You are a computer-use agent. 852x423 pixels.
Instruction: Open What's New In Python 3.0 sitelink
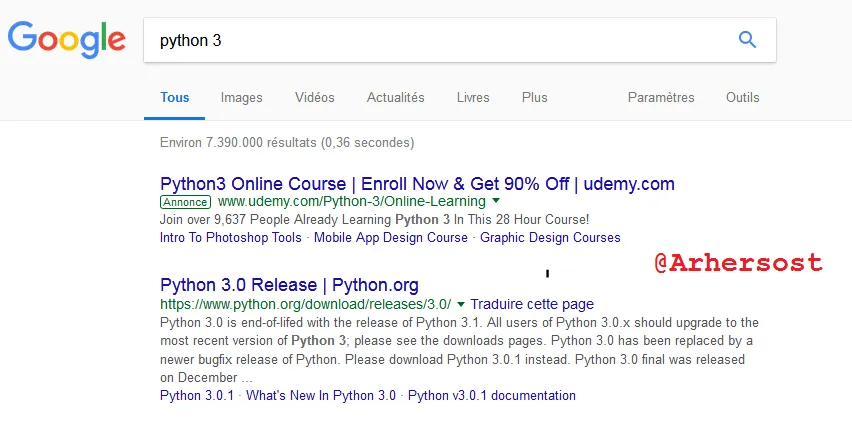point(321,395)
